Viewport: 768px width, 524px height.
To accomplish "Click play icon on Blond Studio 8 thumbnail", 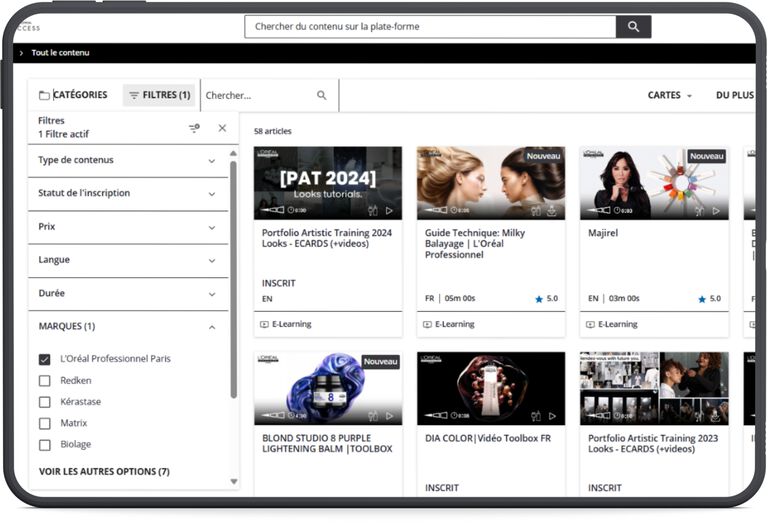I will point(389,416).
